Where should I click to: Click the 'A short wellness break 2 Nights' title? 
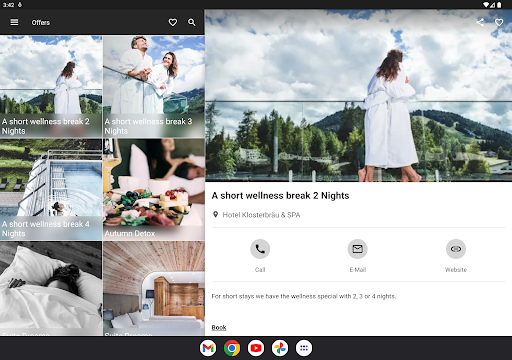(x=280, y=196)
